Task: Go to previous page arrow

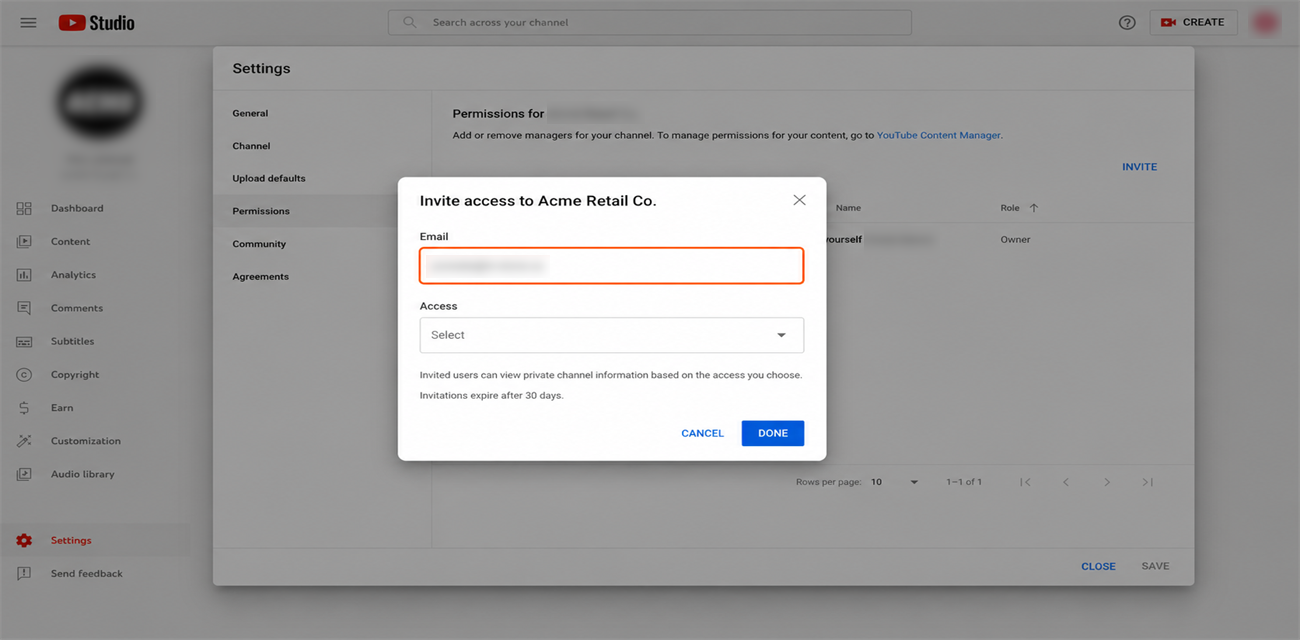Action: pyautogui.click(x=1066, y=482)
